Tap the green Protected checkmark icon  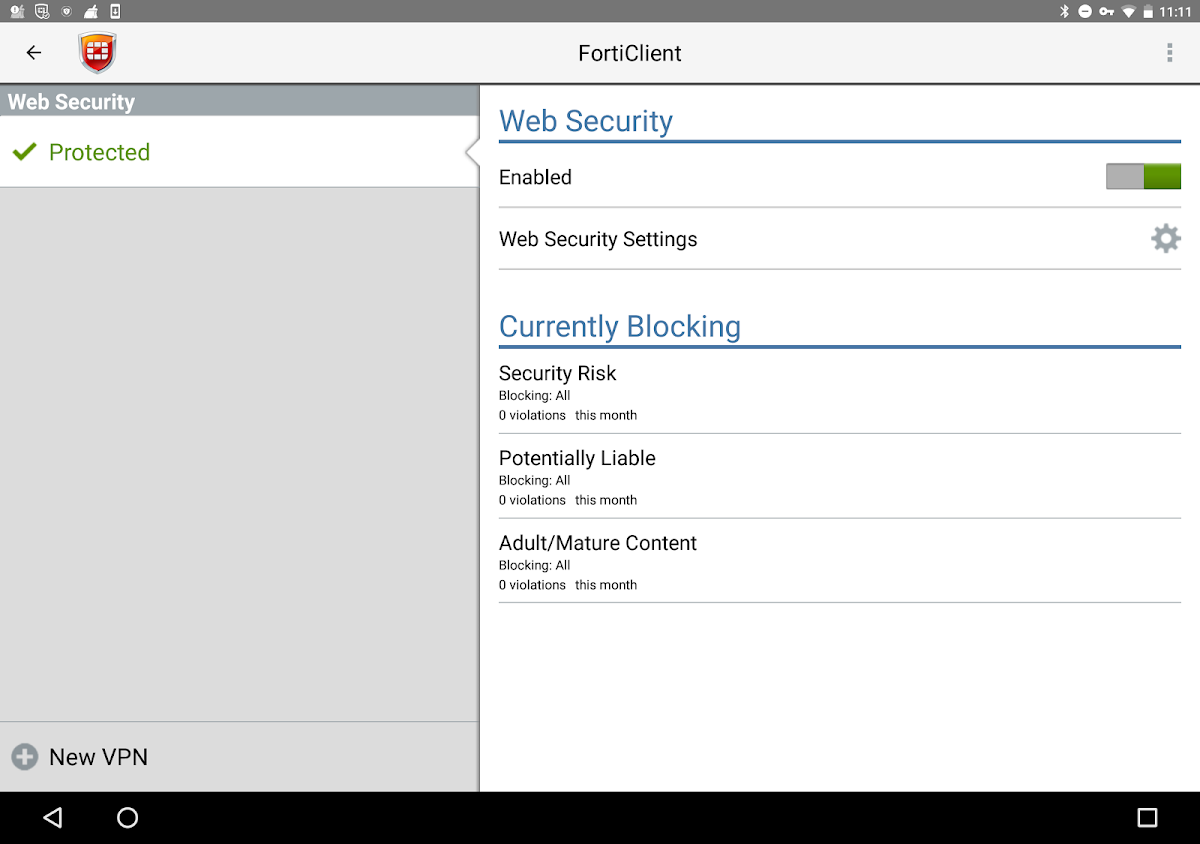[24, 152]
